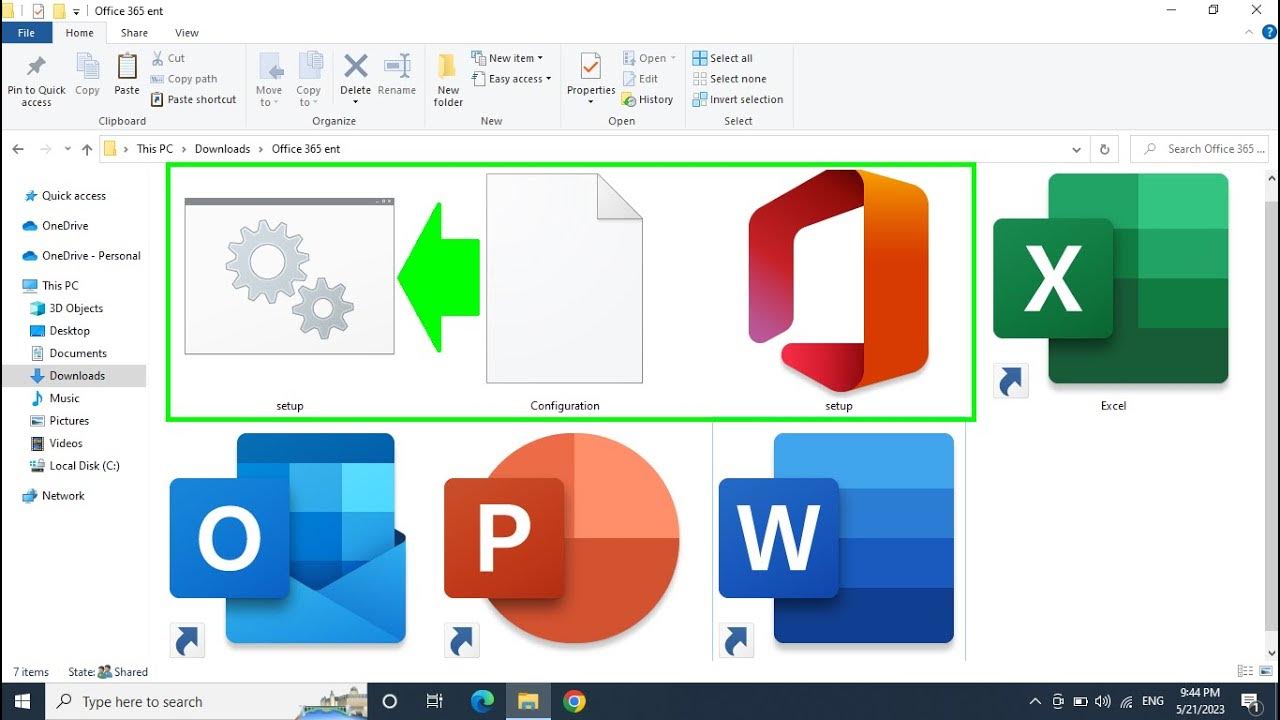
Task: Open the Windows Start menu
Action: point(22,702)
